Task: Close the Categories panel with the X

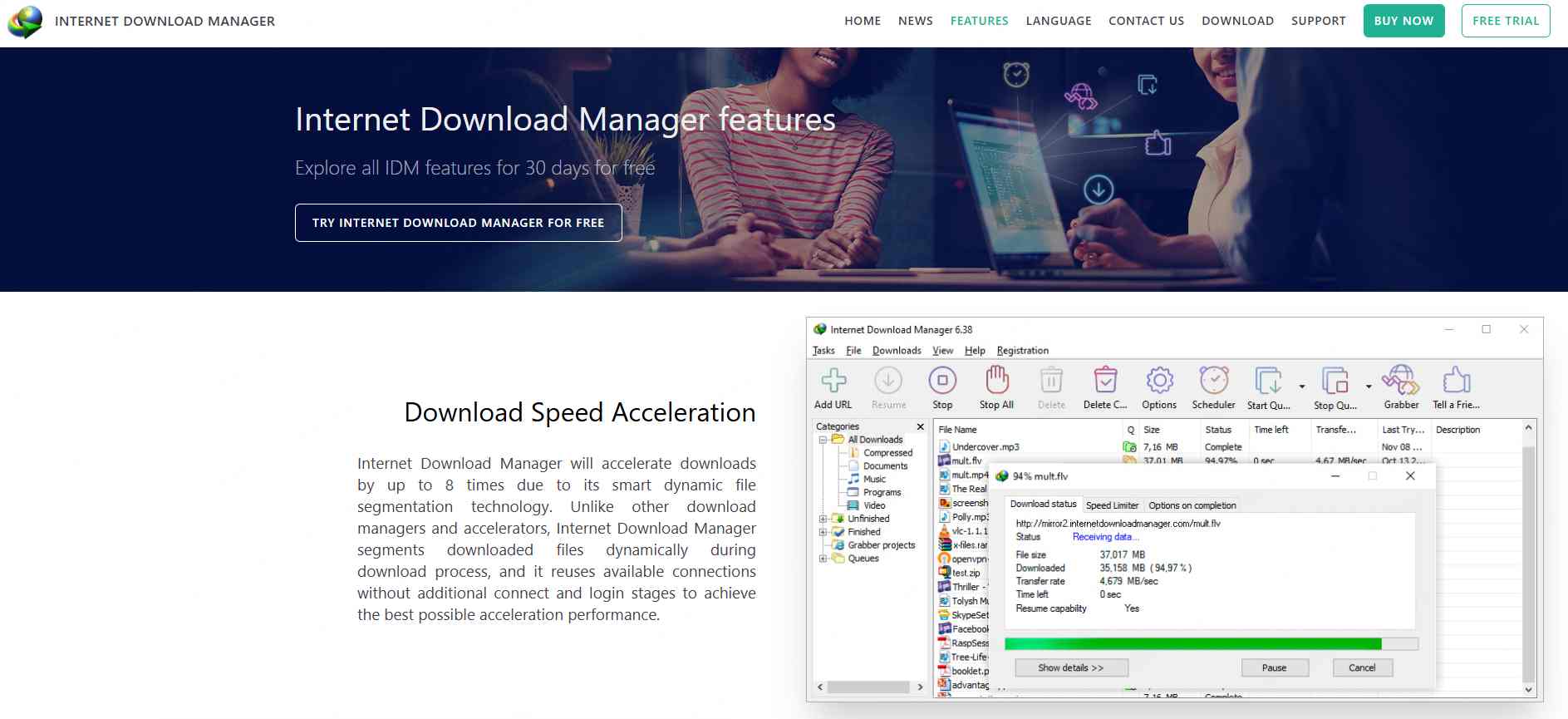Action: pyautogui.click(x=920, y=426)
